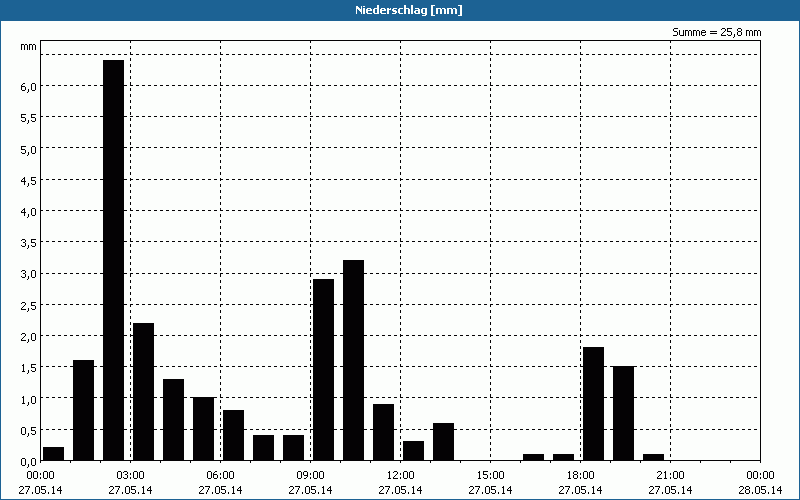Select the small bar just before 21:00
The image size is (800, 500).
tap(654, 457)
